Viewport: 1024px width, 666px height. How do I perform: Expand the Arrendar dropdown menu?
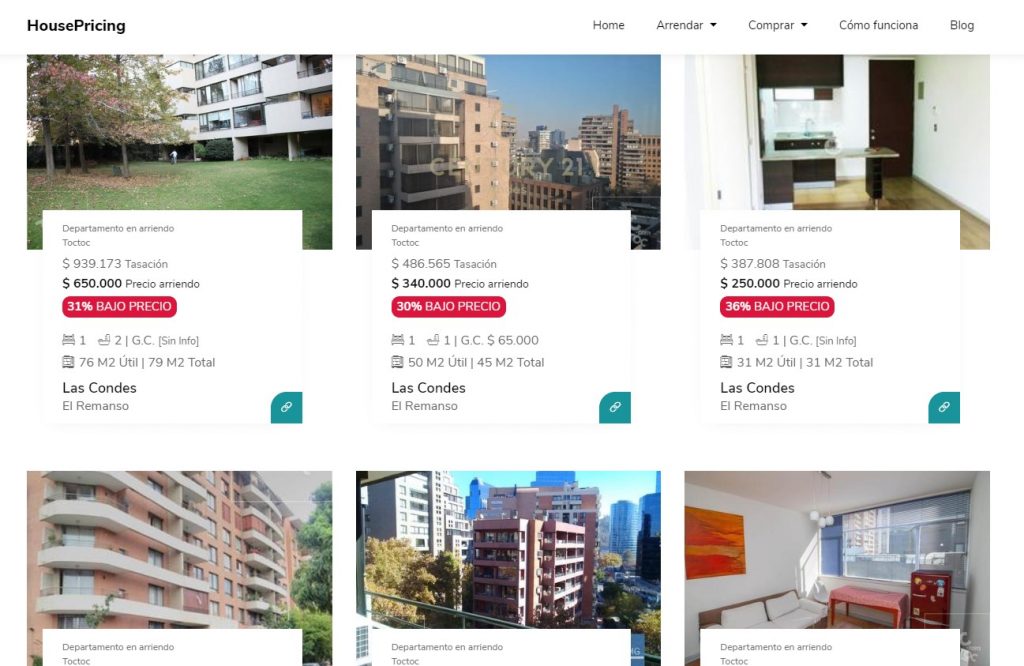tap(686, 25)
